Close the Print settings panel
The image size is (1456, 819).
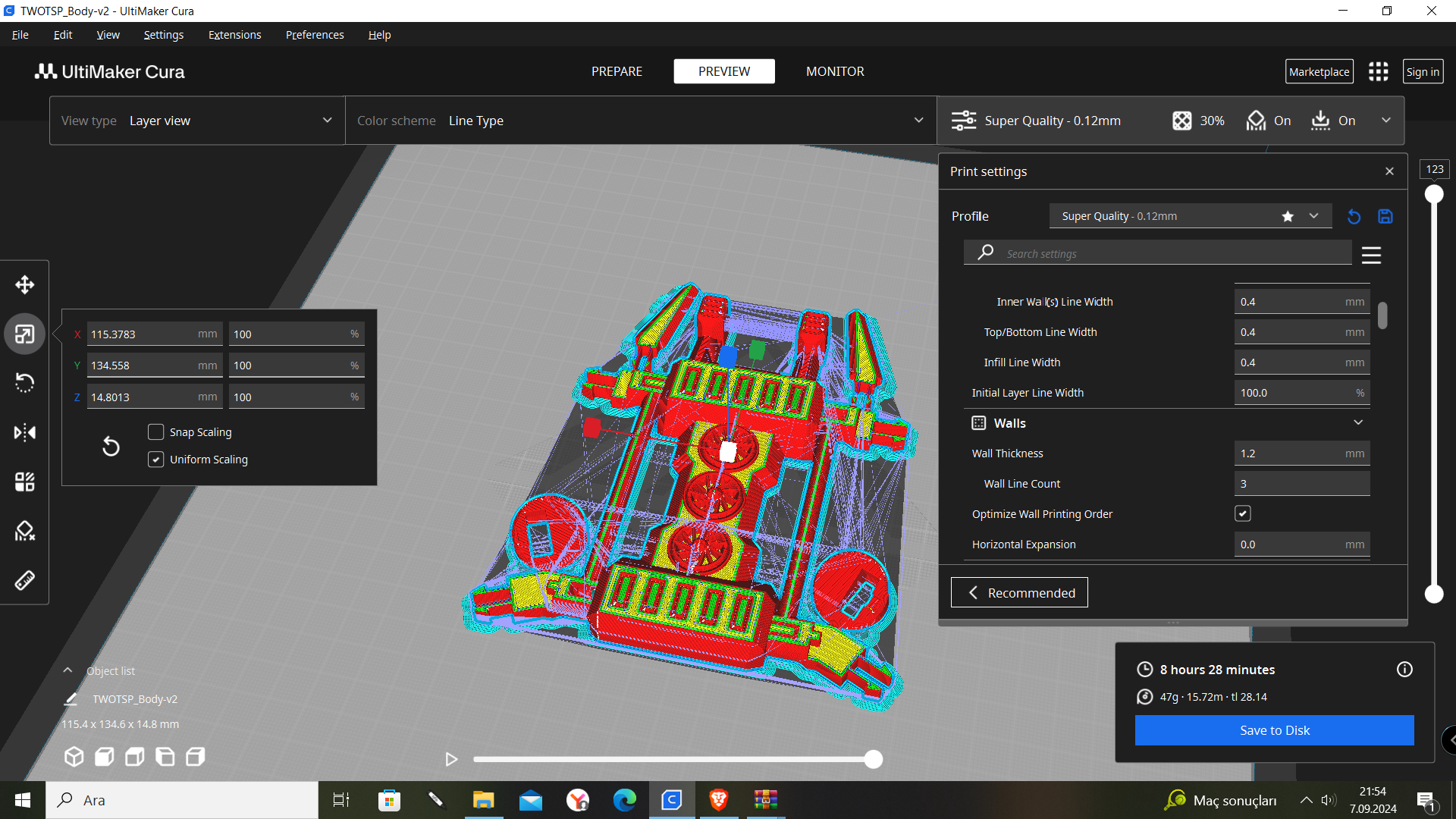(1389, 171)
